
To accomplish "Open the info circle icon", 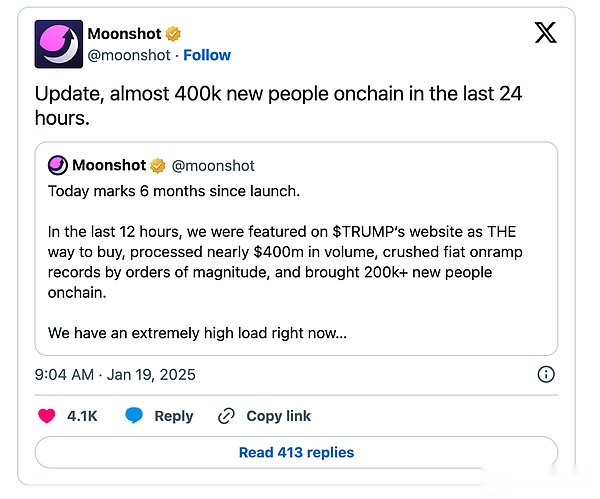I will [x=546, y=375].
